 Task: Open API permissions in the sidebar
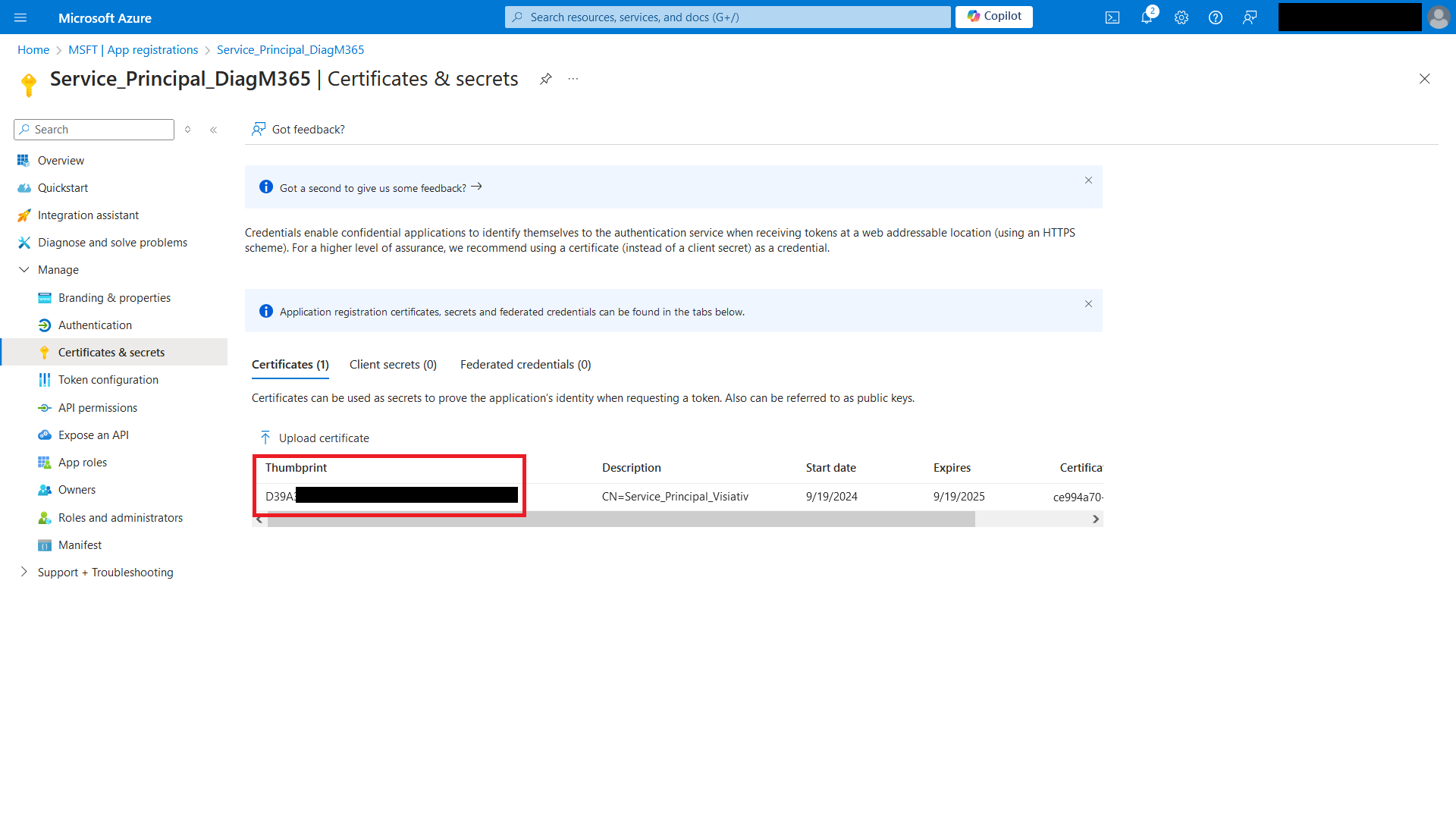click(x=98, y=407)
